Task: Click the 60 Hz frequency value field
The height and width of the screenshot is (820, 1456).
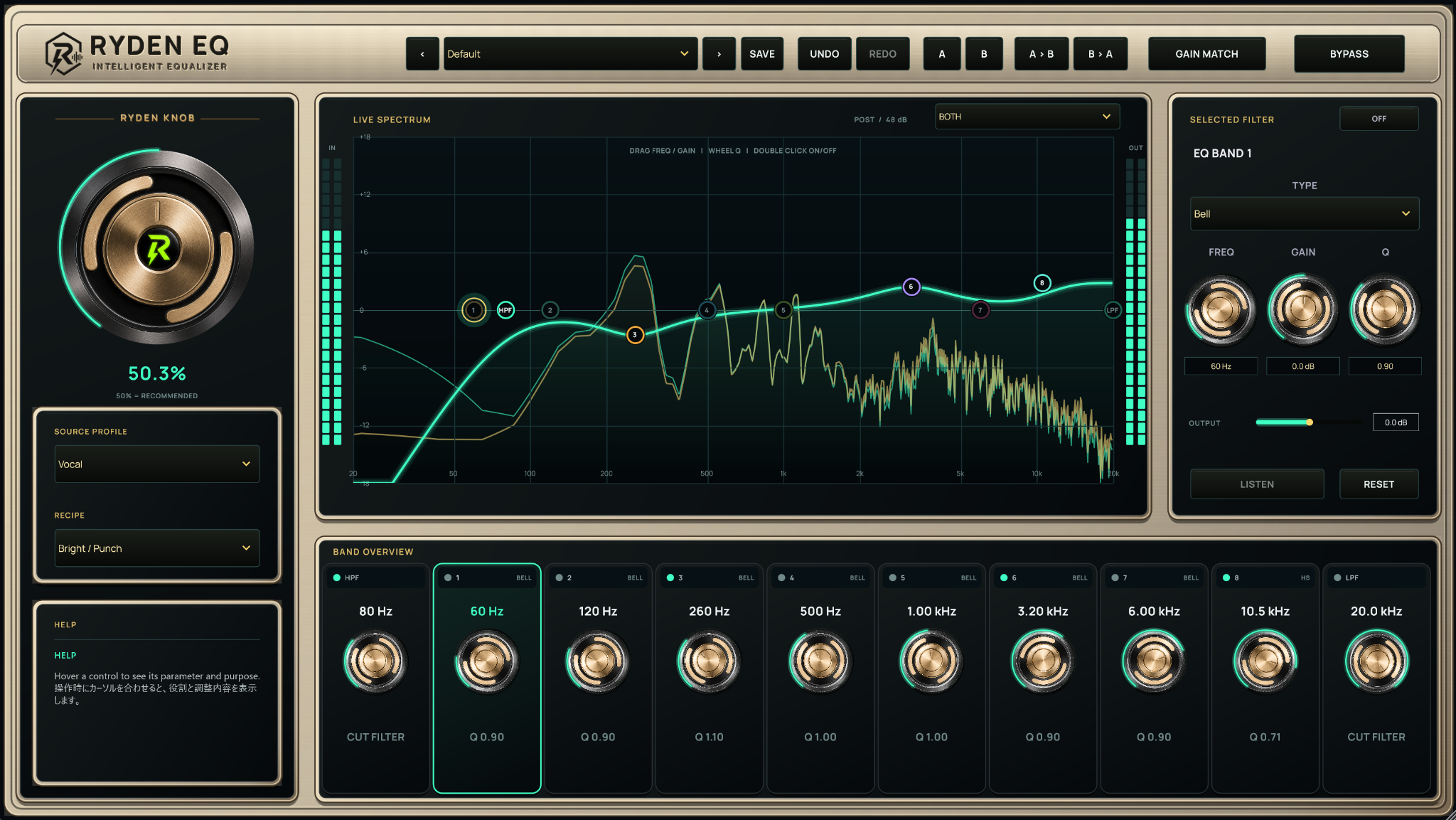Action: (1221, 366)
